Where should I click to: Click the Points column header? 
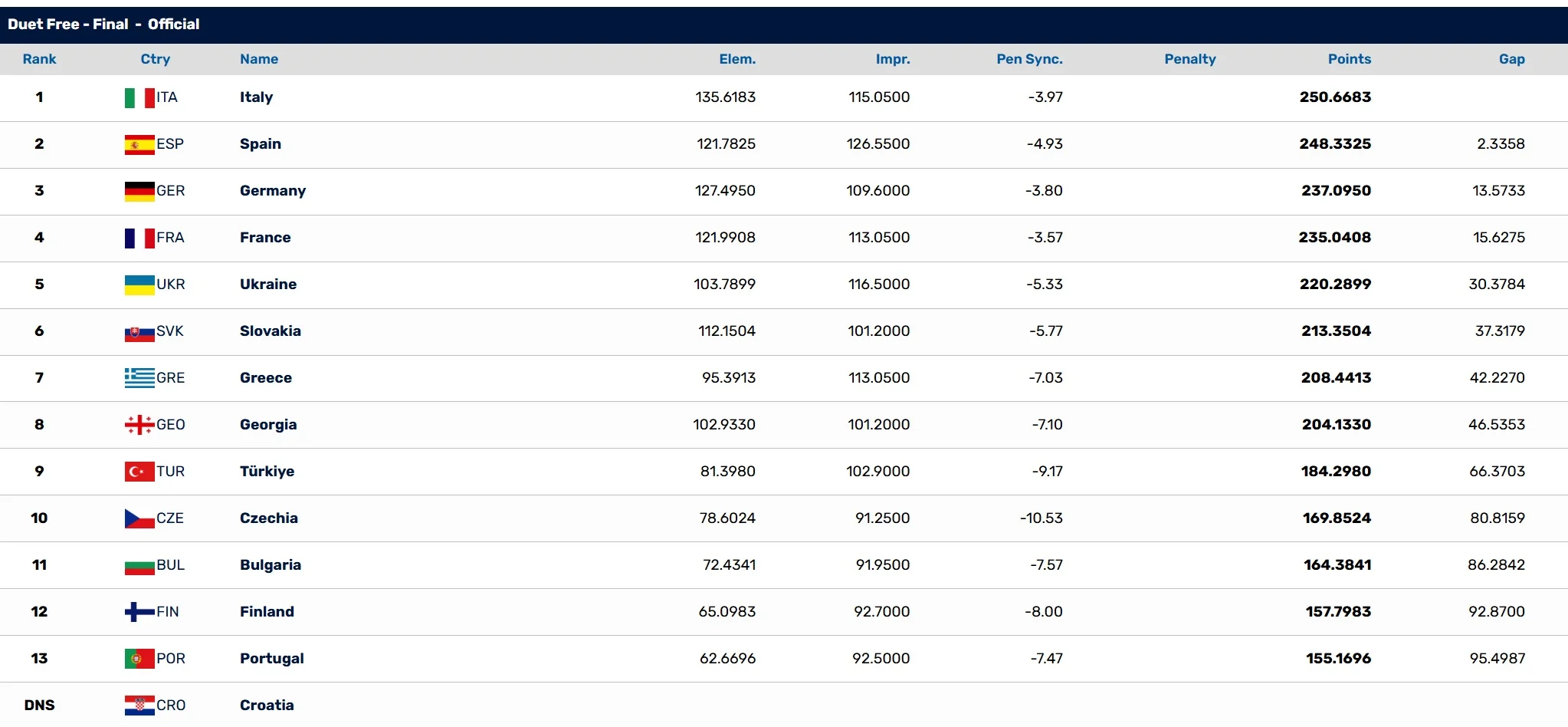tap(1349, 59)
